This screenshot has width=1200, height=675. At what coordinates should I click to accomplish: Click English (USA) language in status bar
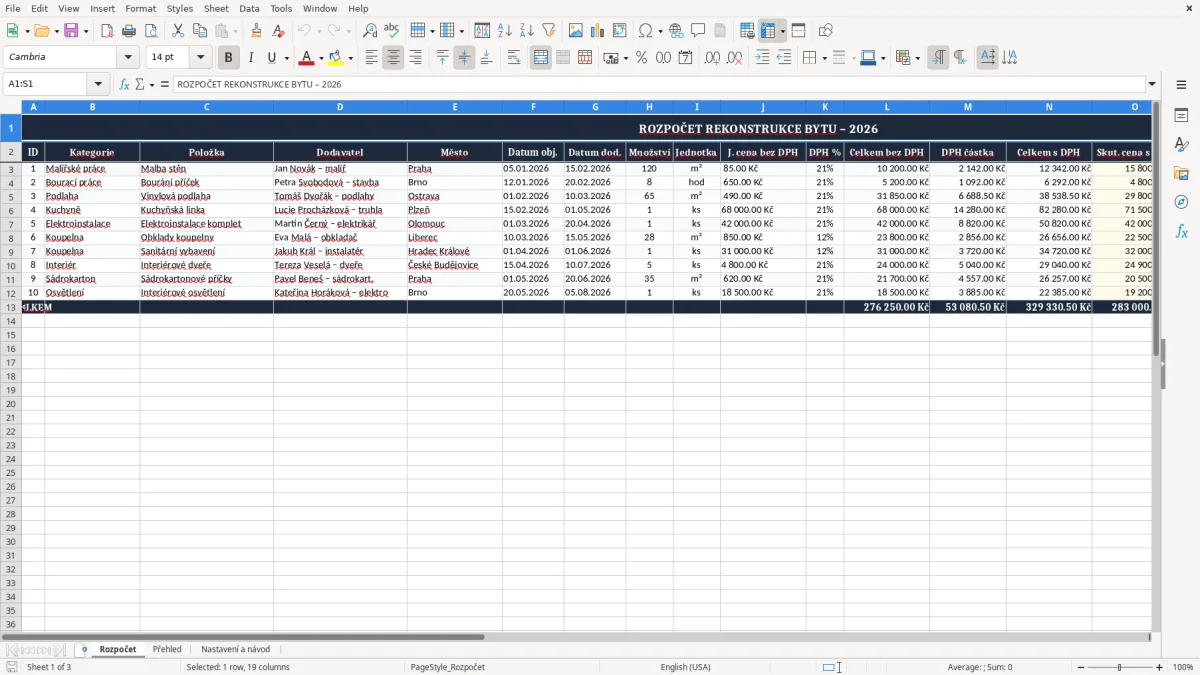tap(686, 667)
